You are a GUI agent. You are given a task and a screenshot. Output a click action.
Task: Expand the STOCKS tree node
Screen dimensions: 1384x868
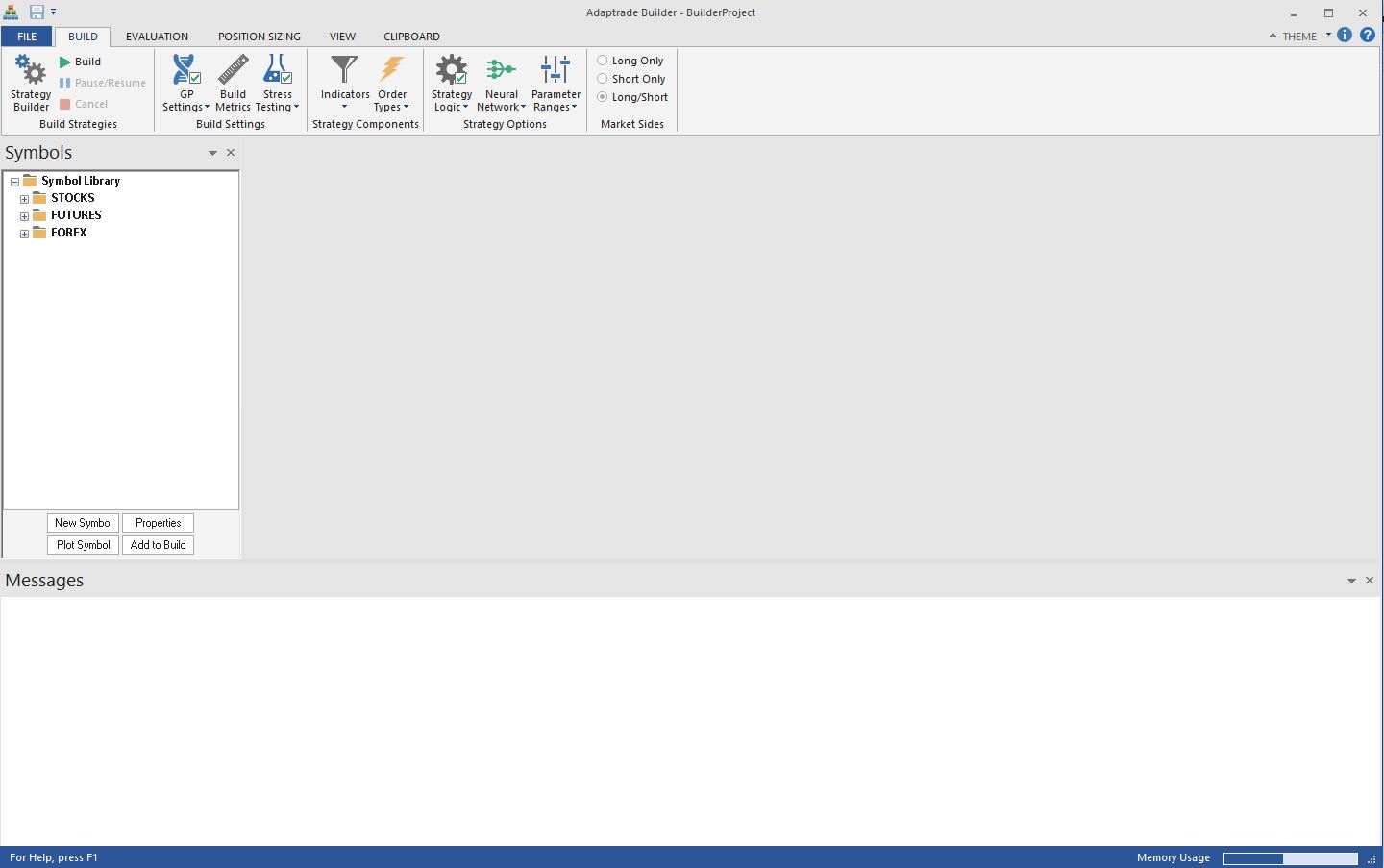pyautogui.click(x=24, y=199)
